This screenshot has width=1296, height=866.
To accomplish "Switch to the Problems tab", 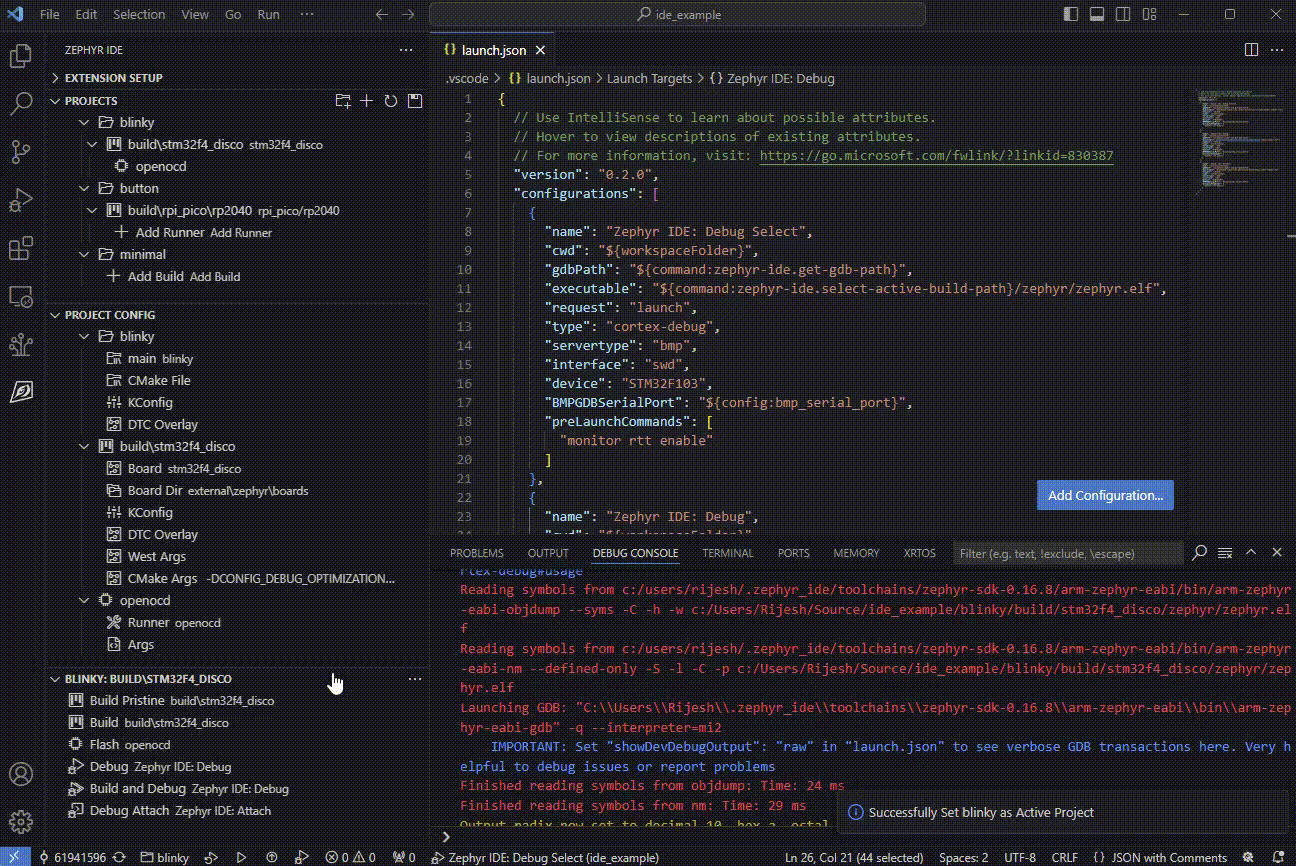I will coord(477,553).
